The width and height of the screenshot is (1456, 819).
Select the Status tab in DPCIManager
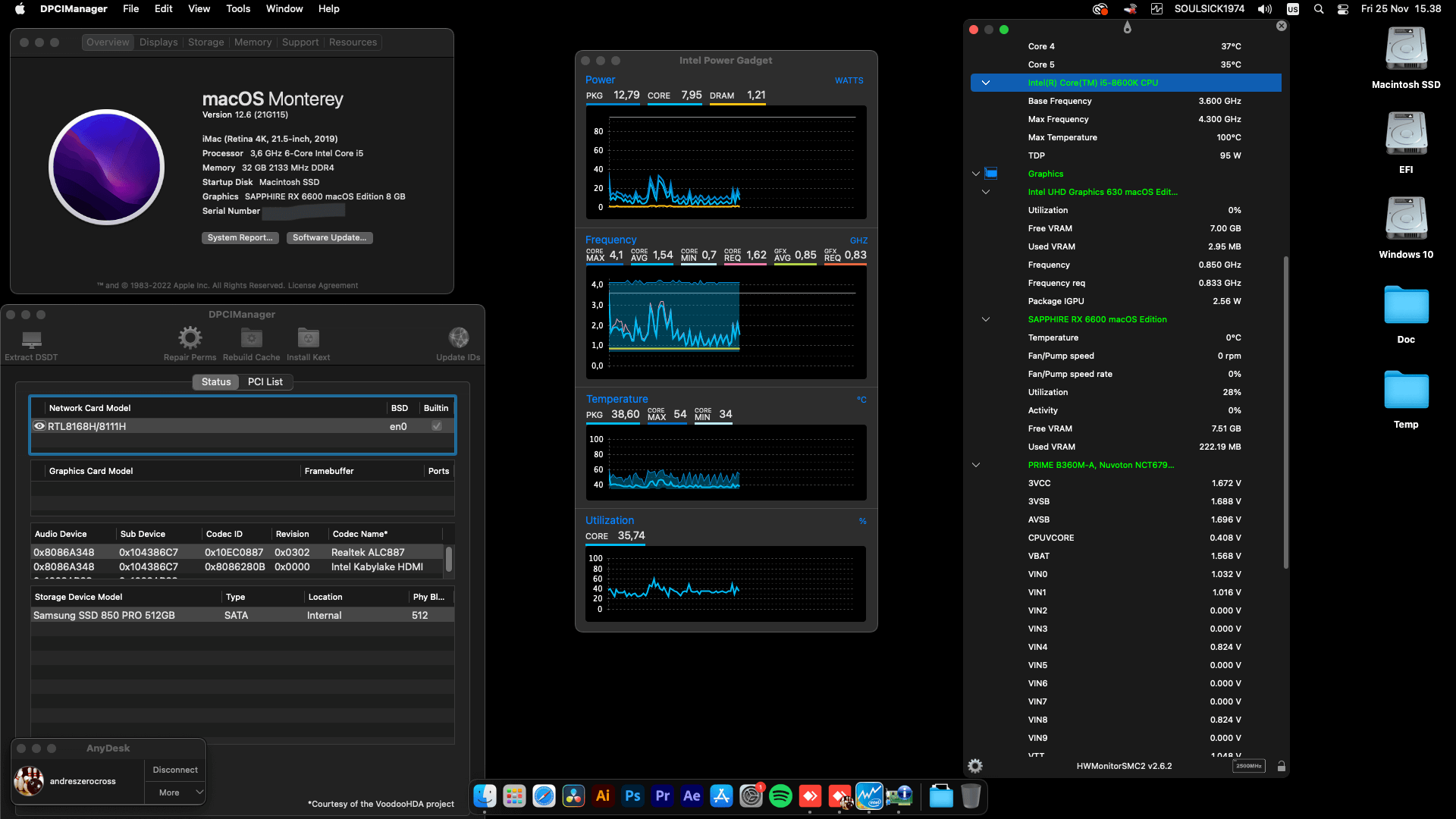click(216, 381)
